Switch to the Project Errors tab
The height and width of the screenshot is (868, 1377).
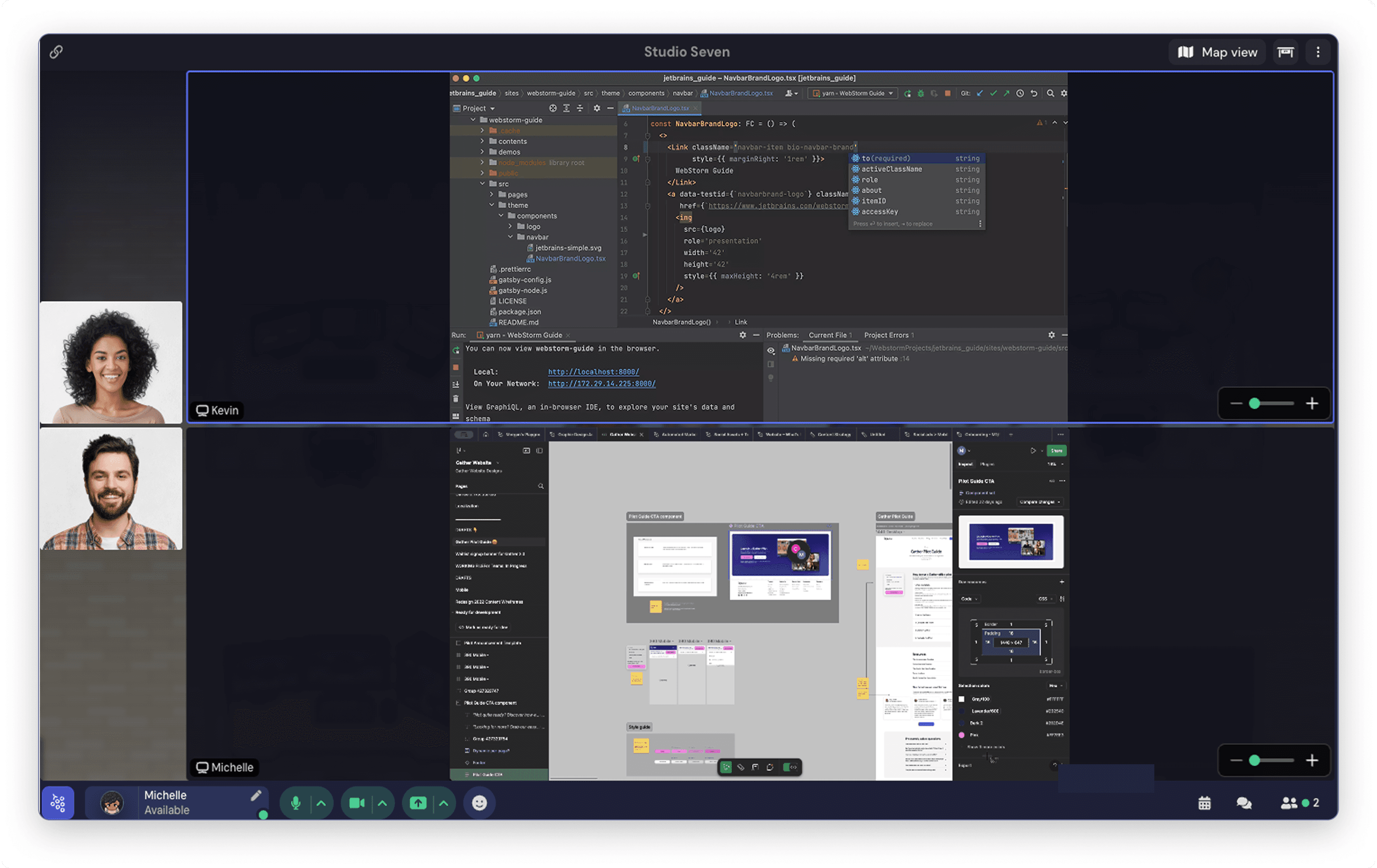[x=889, y=335]
